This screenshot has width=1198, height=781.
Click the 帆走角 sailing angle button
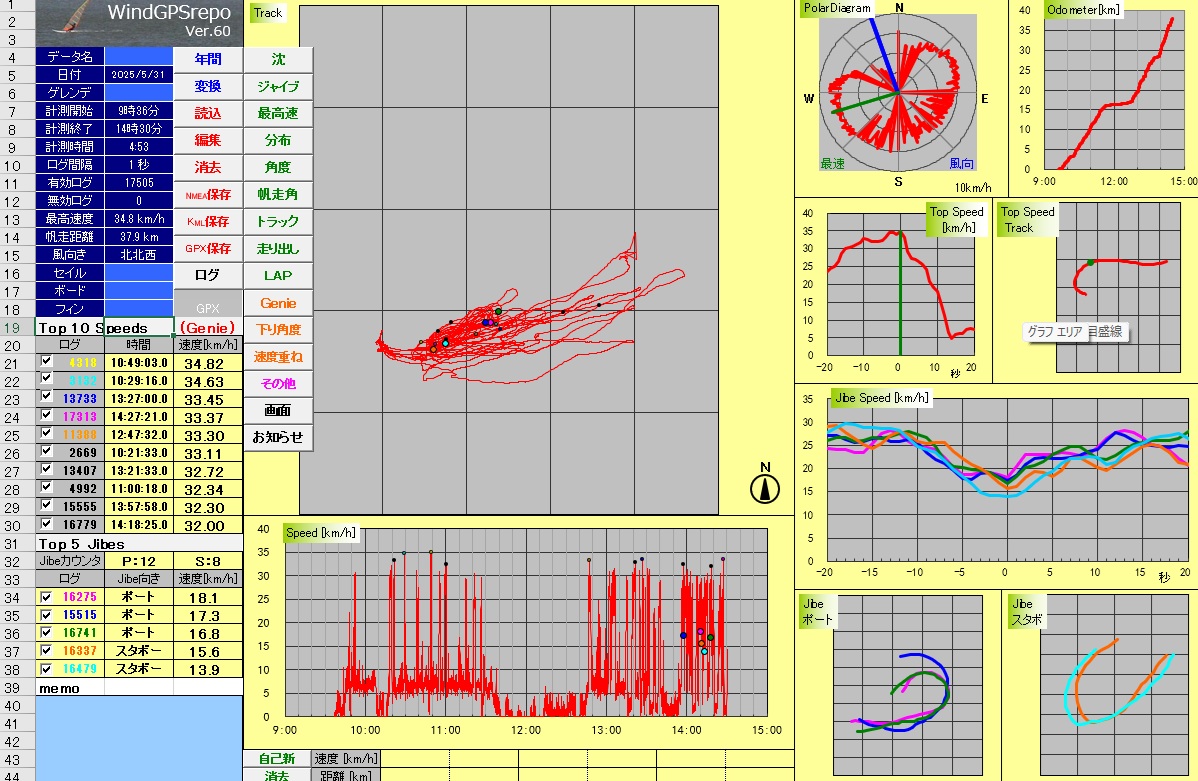(278, 195)
